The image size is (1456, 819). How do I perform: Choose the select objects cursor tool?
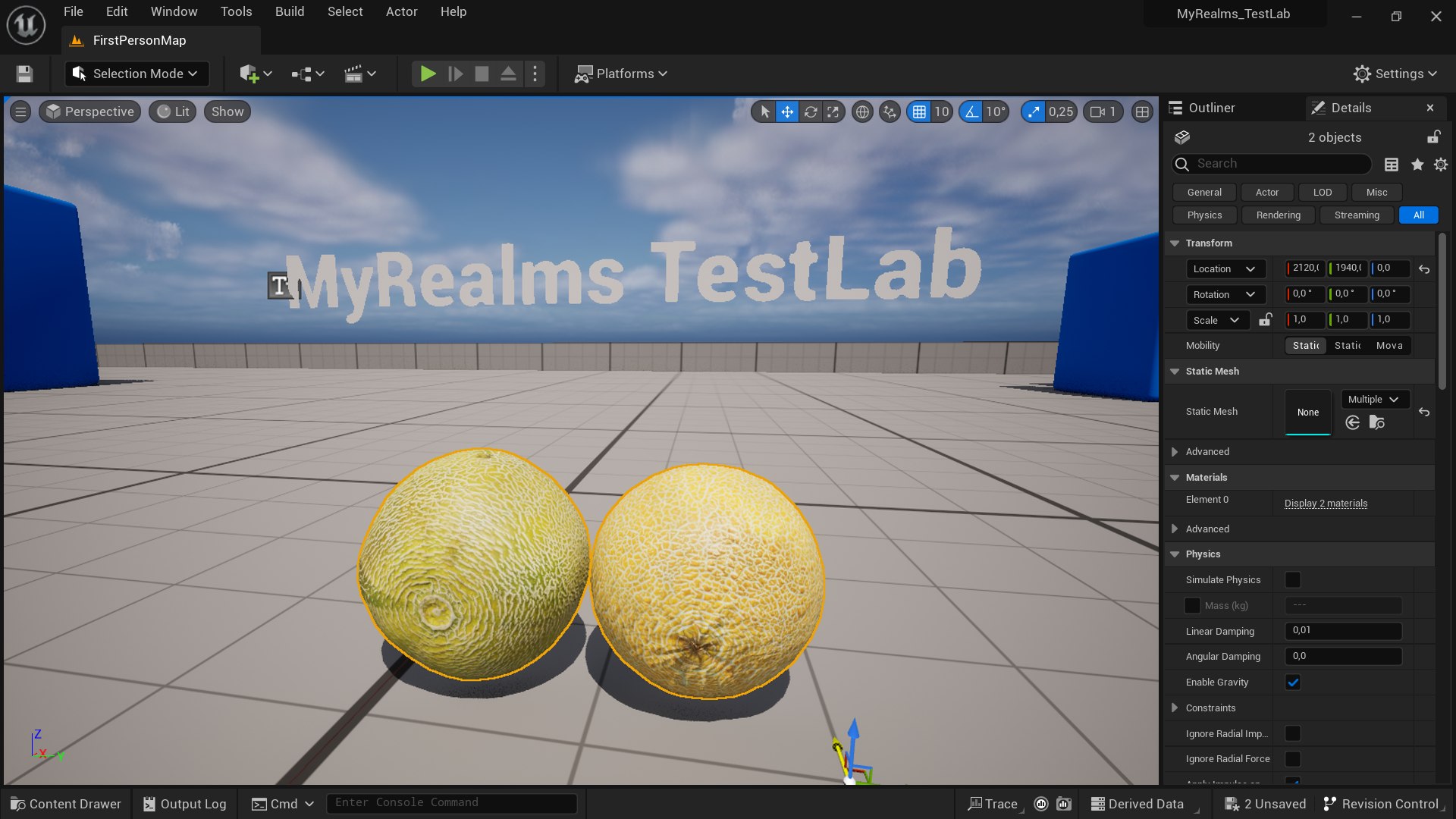(x=764, y=111)
